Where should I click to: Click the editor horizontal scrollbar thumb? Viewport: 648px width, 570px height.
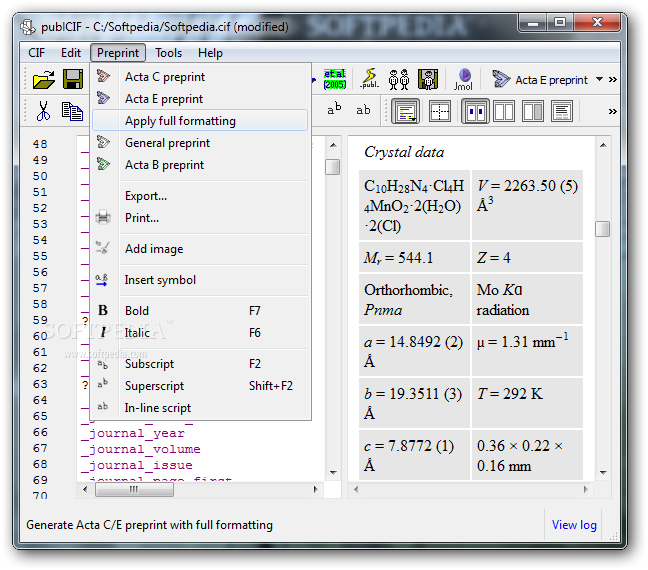point(134,489)
